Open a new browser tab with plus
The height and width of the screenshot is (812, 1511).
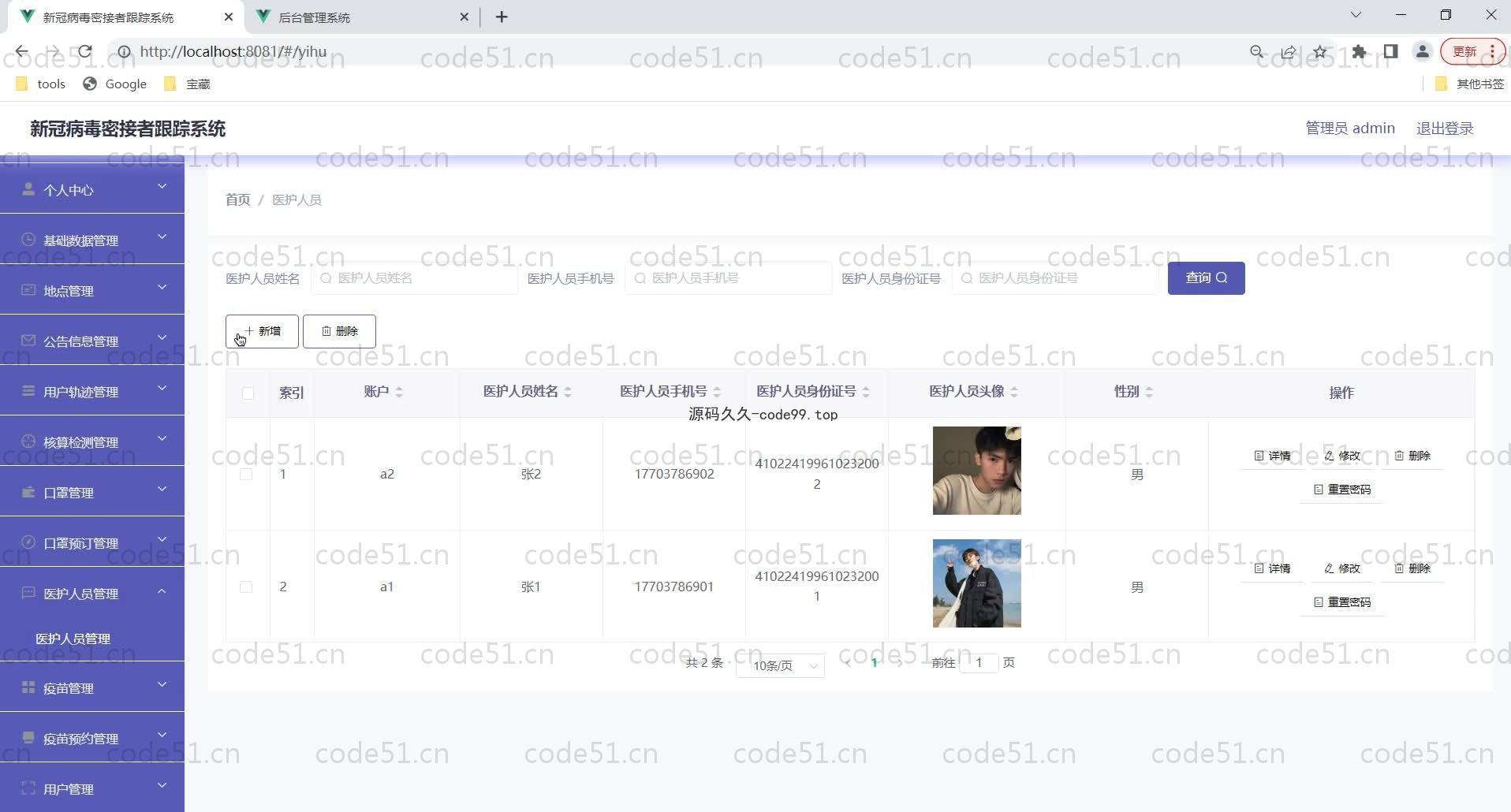click(502, 17)
